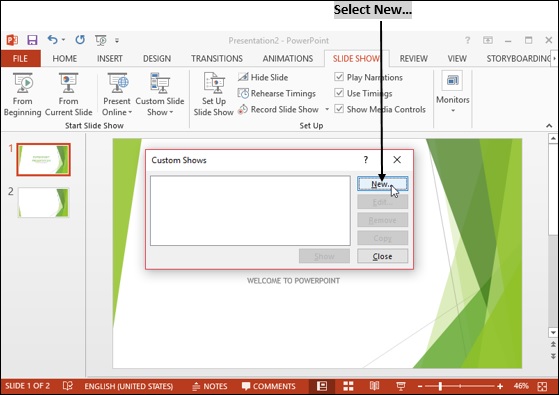Switch to the ANIMATIONS tab

click(x=288, y=58)
